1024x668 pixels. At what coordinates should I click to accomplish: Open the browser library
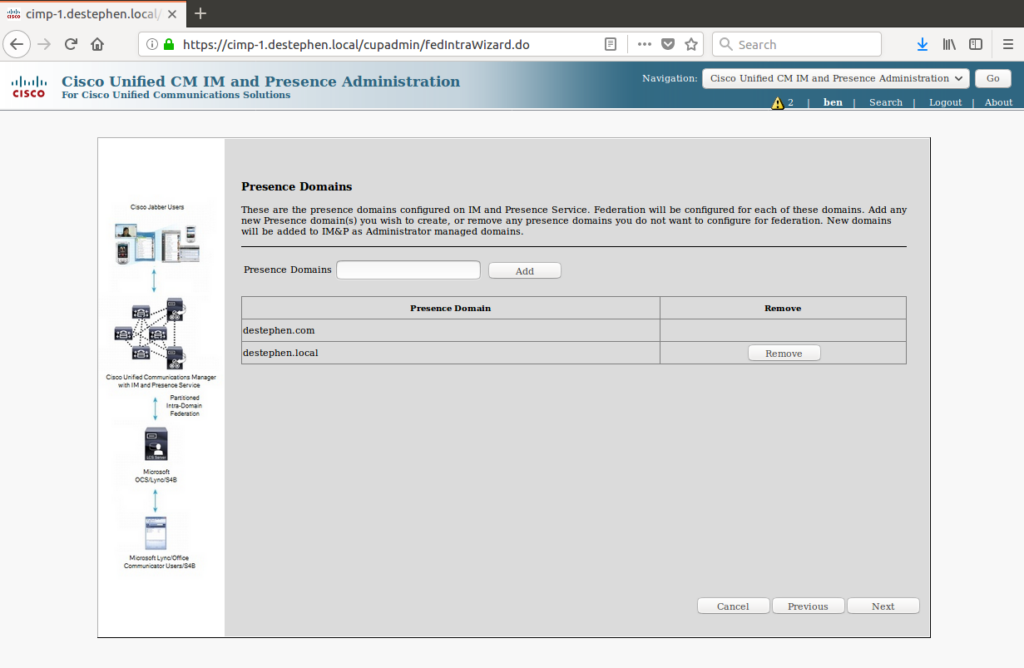[x=949, y=44]
